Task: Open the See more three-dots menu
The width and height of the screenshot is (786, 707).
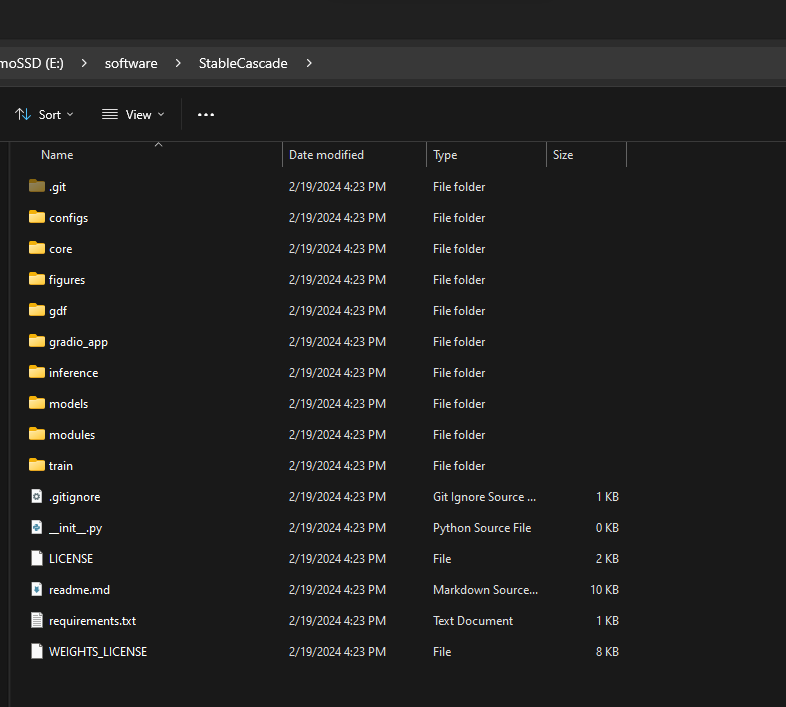Action: click(x=206, y=115)
